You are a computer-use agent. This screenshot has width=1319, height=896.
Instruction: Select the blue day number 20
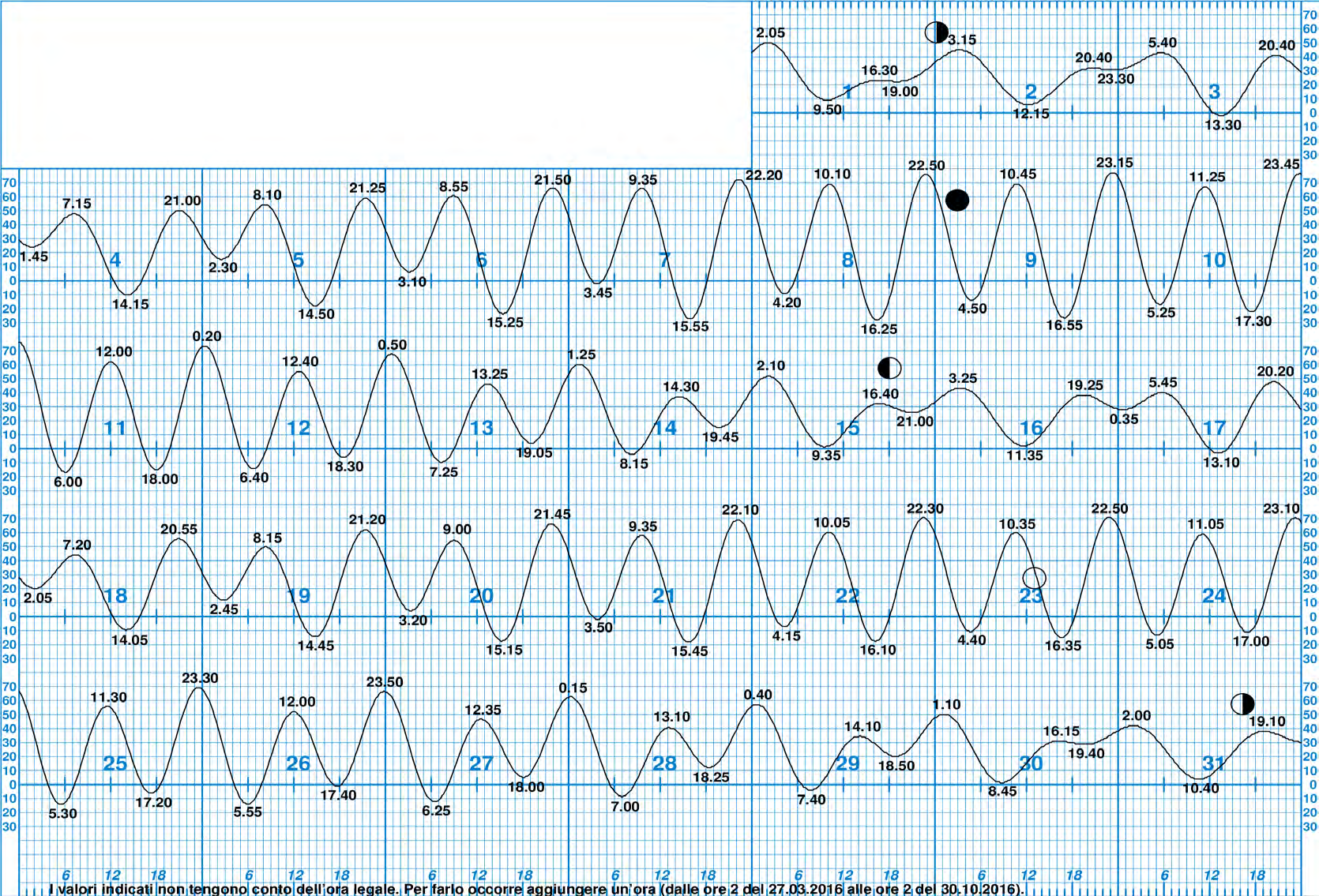click(x=481, y=595)
